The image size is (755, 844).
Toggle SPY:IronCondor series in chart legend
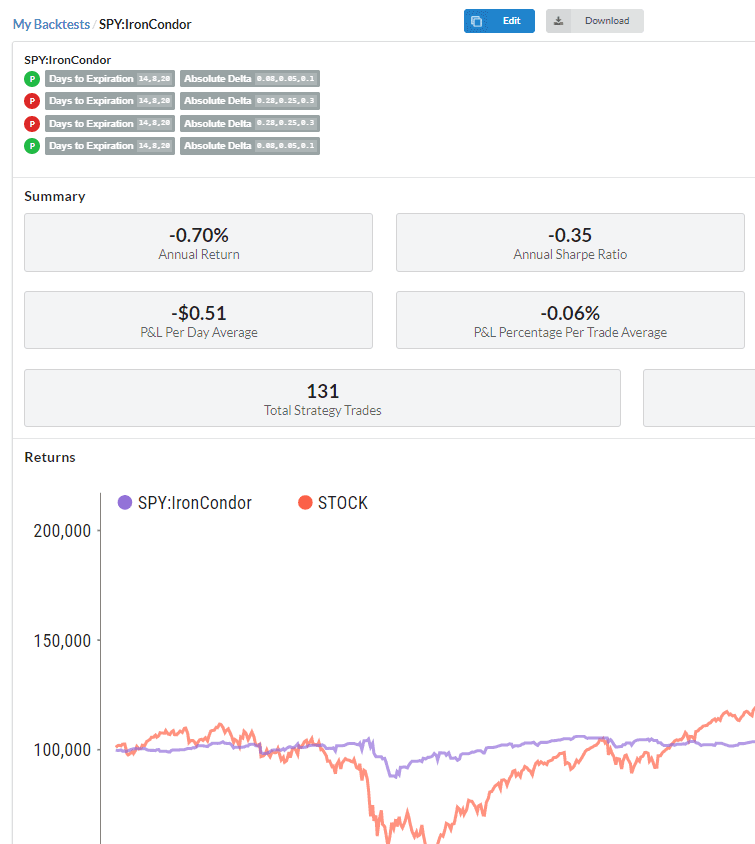tap(185, 503)
